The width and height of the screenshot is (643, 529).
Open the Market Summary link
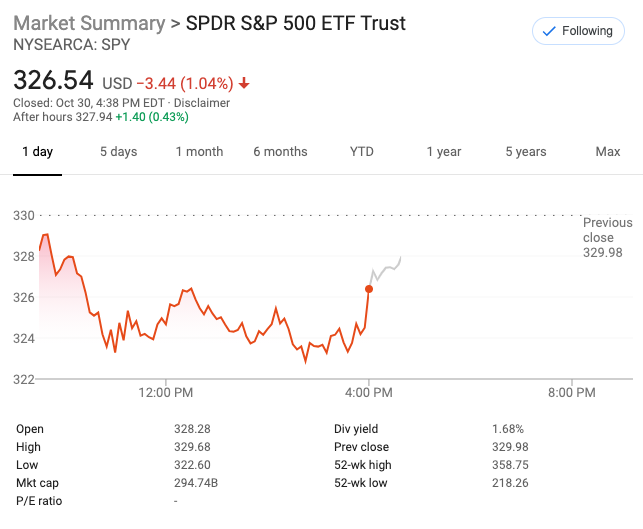88,23
